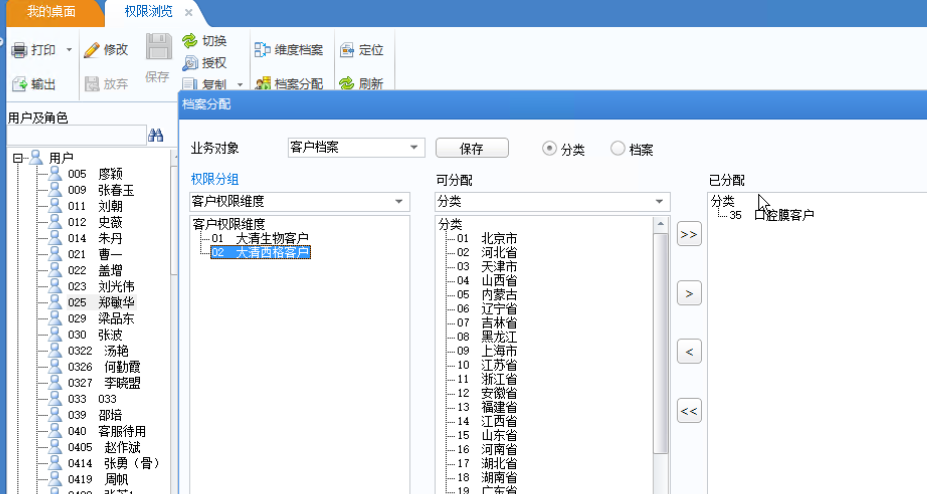This screenshot has height=494, width=927.
Task: Click the 可分配 list scrollbar thumb
Action: 660,343
